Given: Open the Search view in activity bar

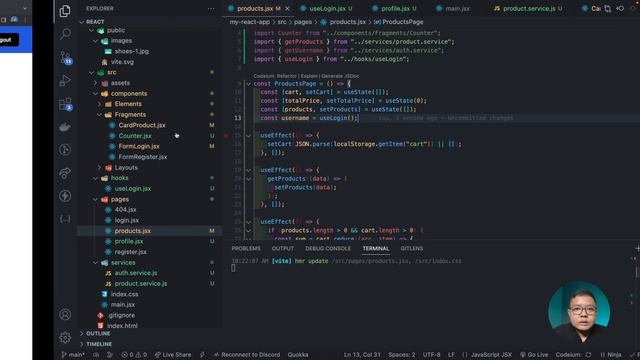Looking at the screenshot, I should pos(65,34).
